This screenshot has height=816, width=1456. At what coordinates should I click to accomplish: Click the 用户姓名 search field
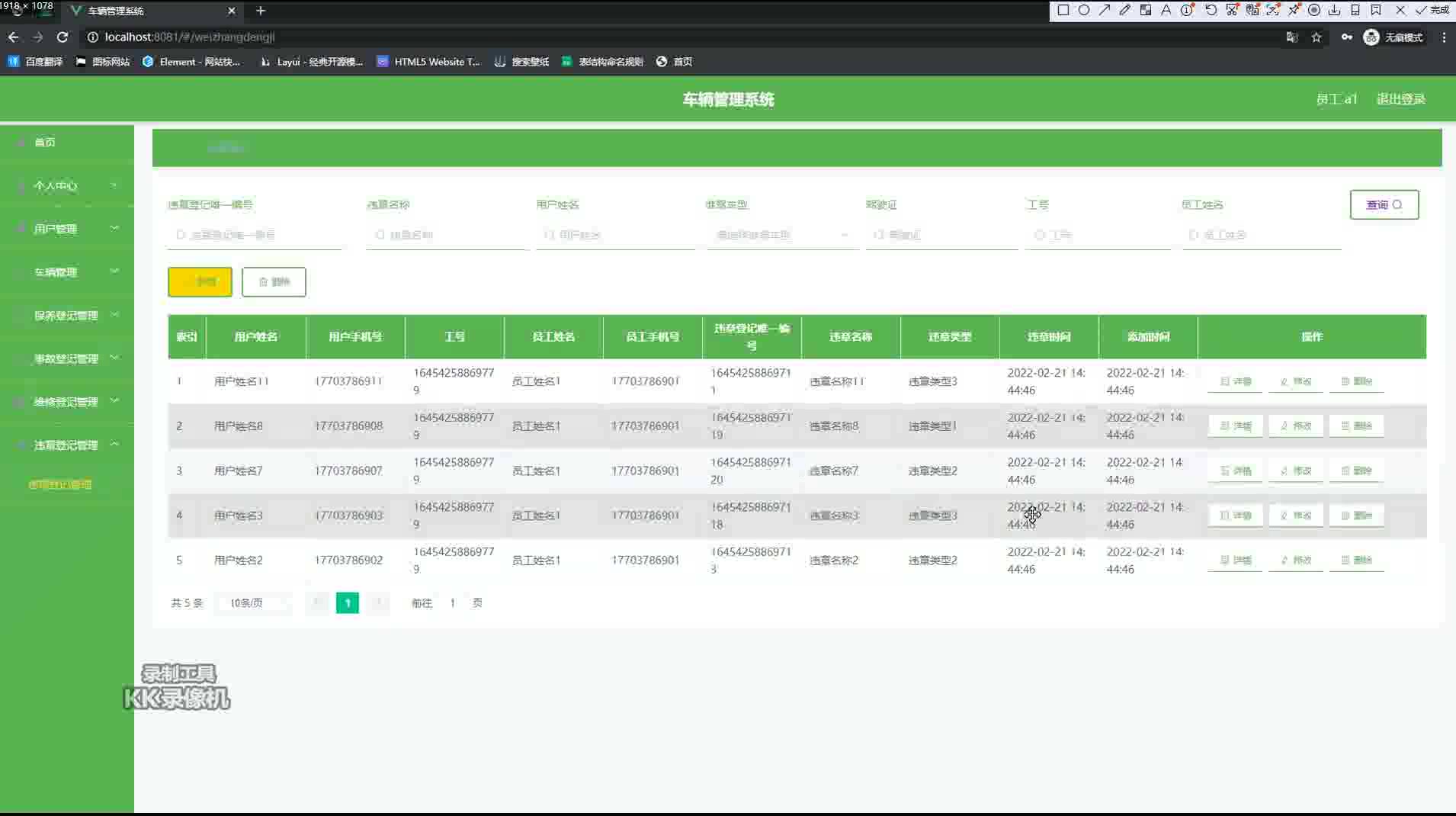(x=616, y=235)
